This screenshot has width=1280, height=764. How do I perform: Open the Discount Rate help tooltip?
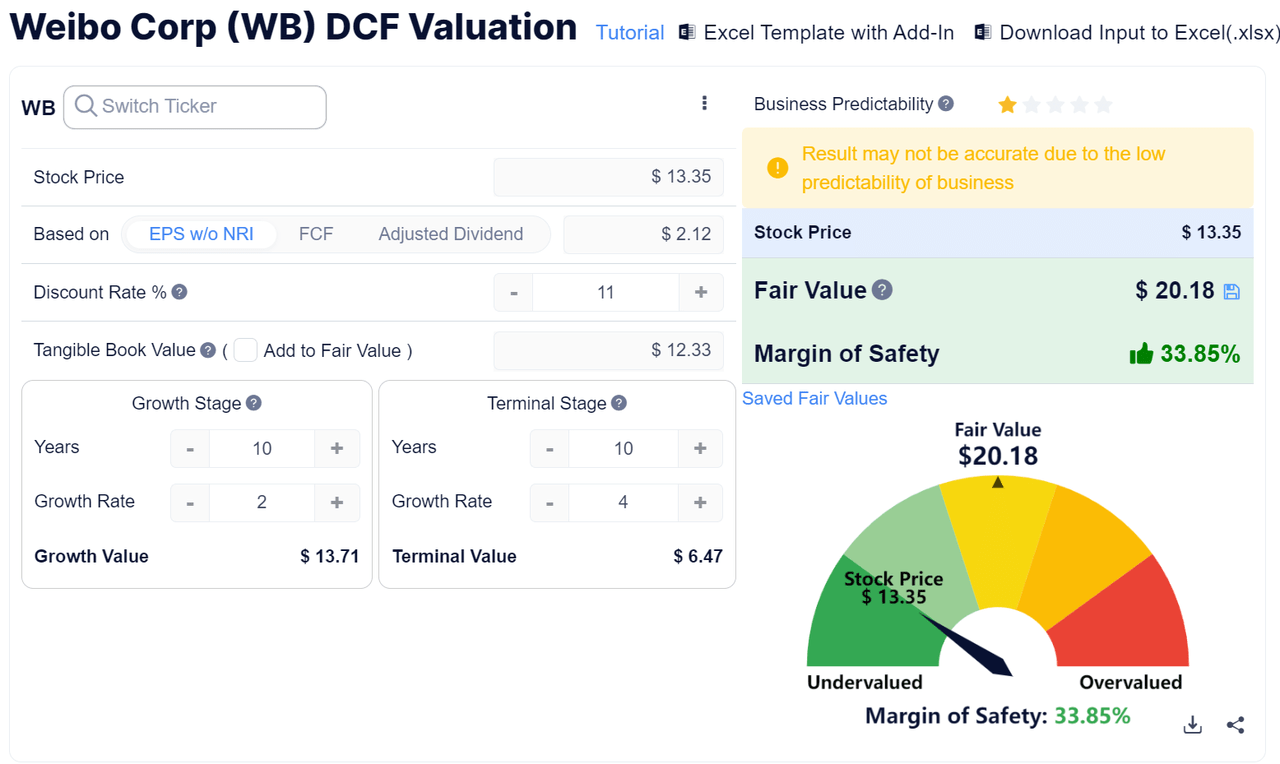(178, 292)
